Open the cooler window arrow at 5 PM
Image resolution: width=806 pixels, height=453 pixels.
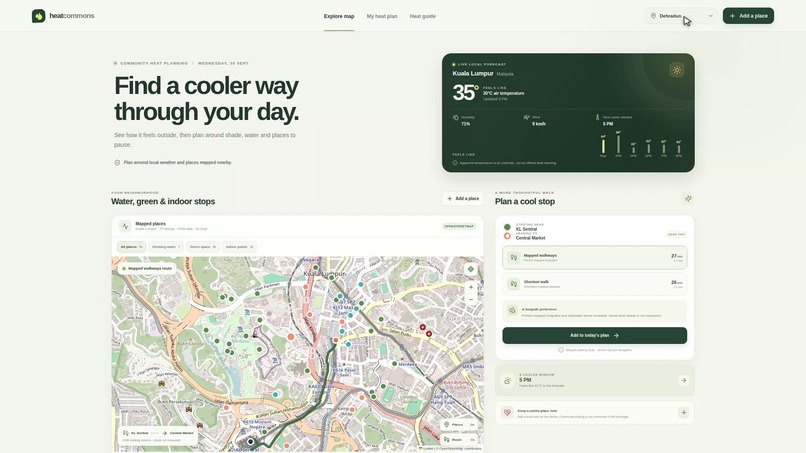click(683, 380)
